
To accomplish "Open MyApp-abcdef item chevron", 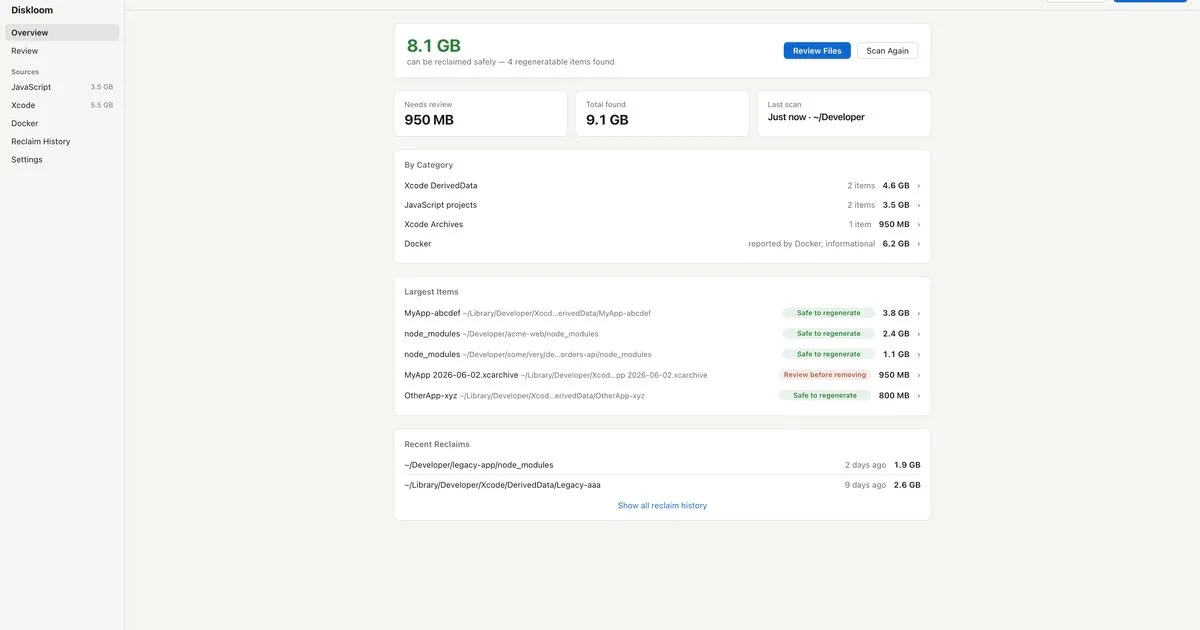I will coord(919,313).
